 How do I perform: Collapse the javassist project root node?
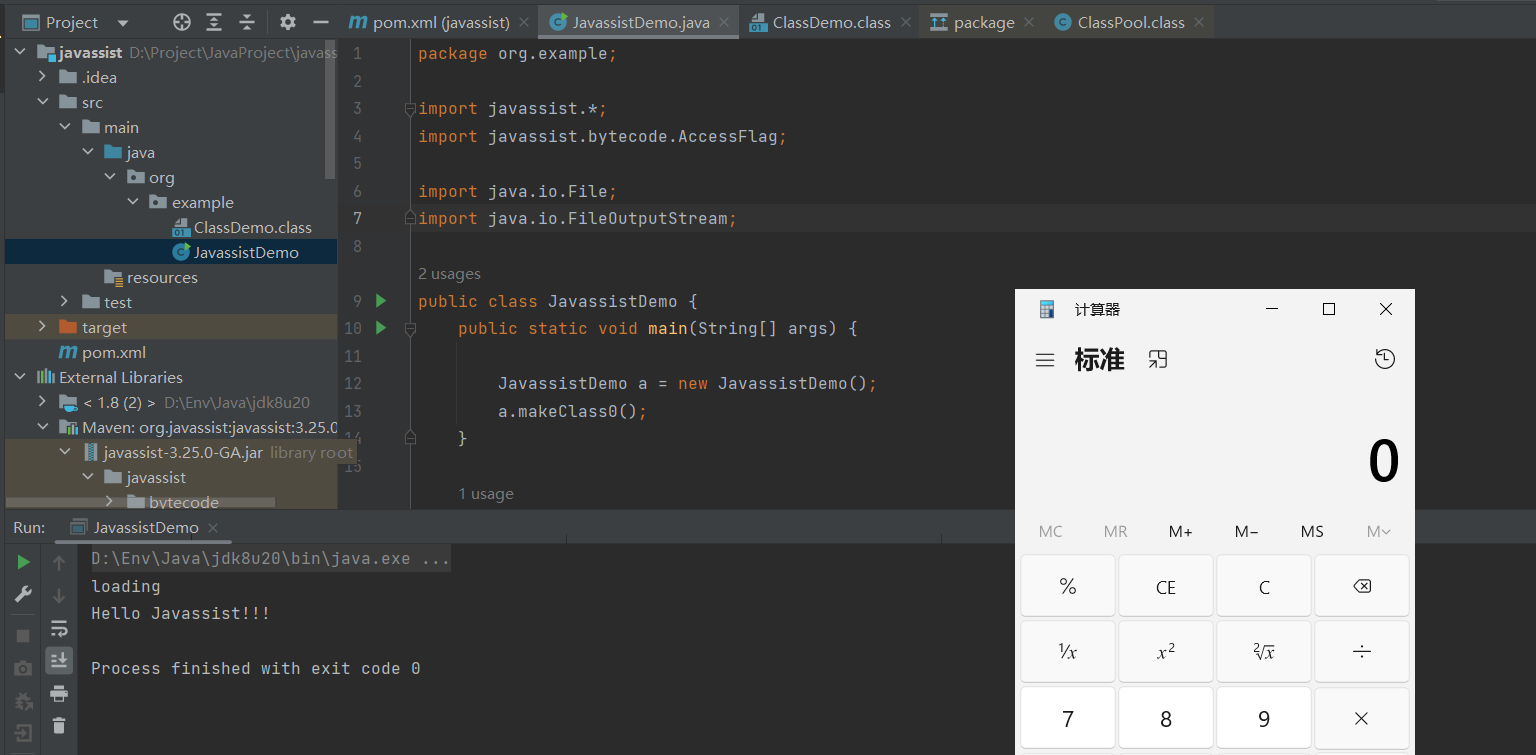[20, 52]
